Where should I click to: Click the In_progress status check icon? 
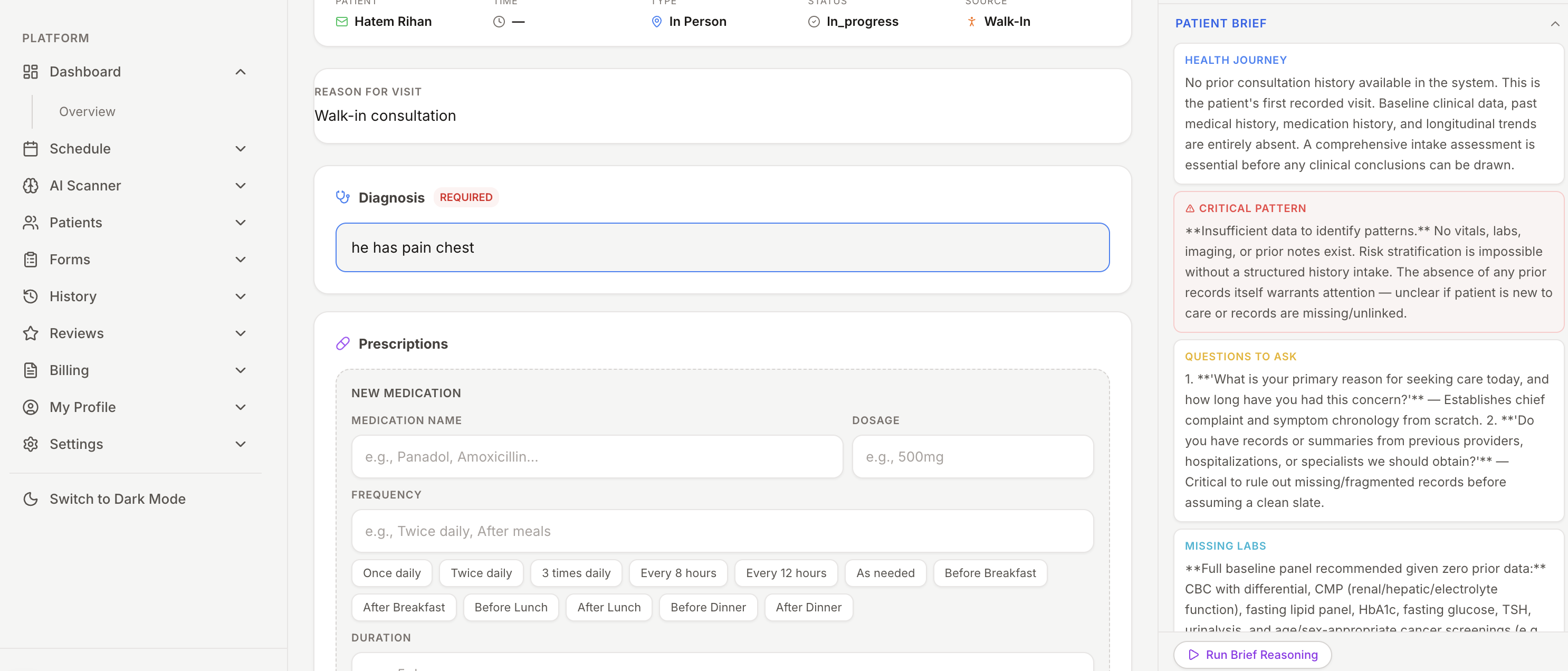(813, 22)
